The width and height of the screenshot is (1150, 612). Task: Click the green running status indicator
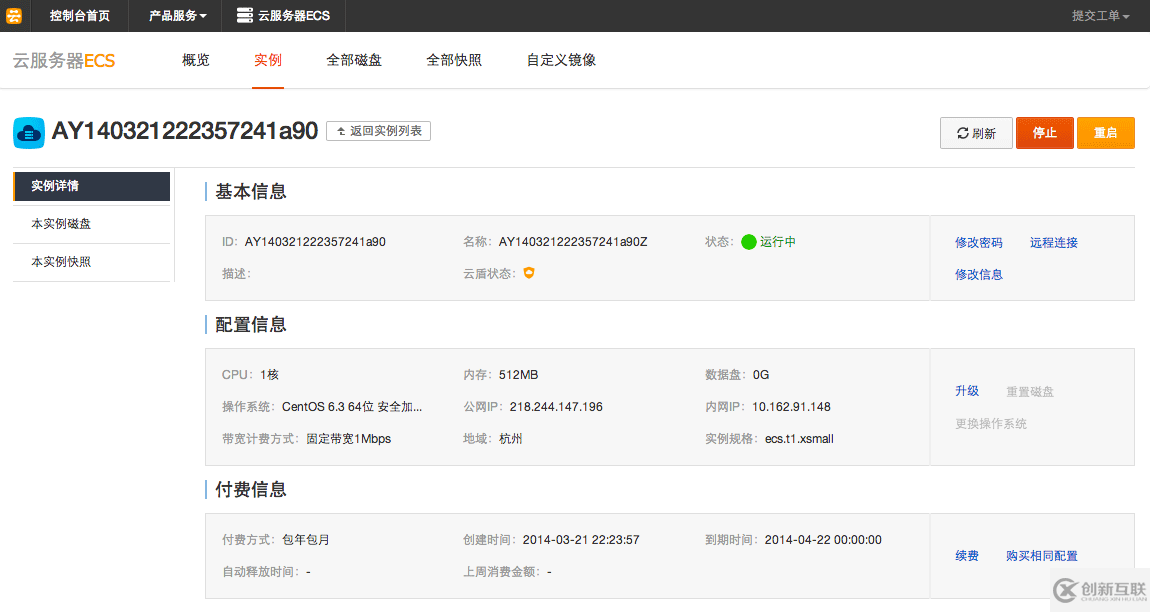[x=749, y=242]
